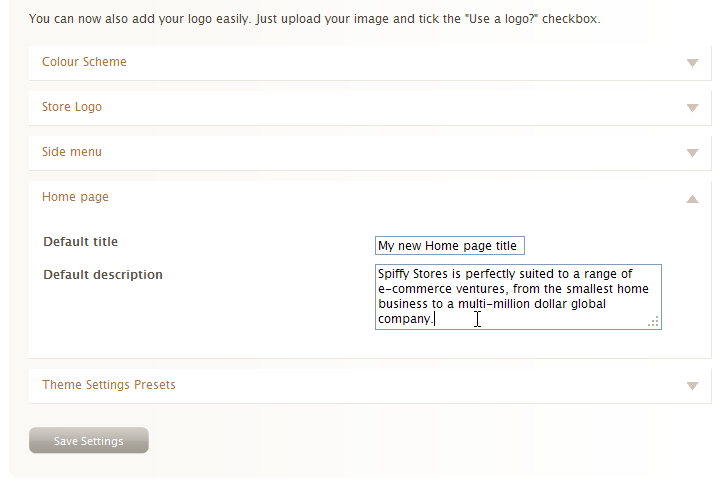
Task: Click the Theme Settings Presets arrow icon
Action: coord(692,386)
